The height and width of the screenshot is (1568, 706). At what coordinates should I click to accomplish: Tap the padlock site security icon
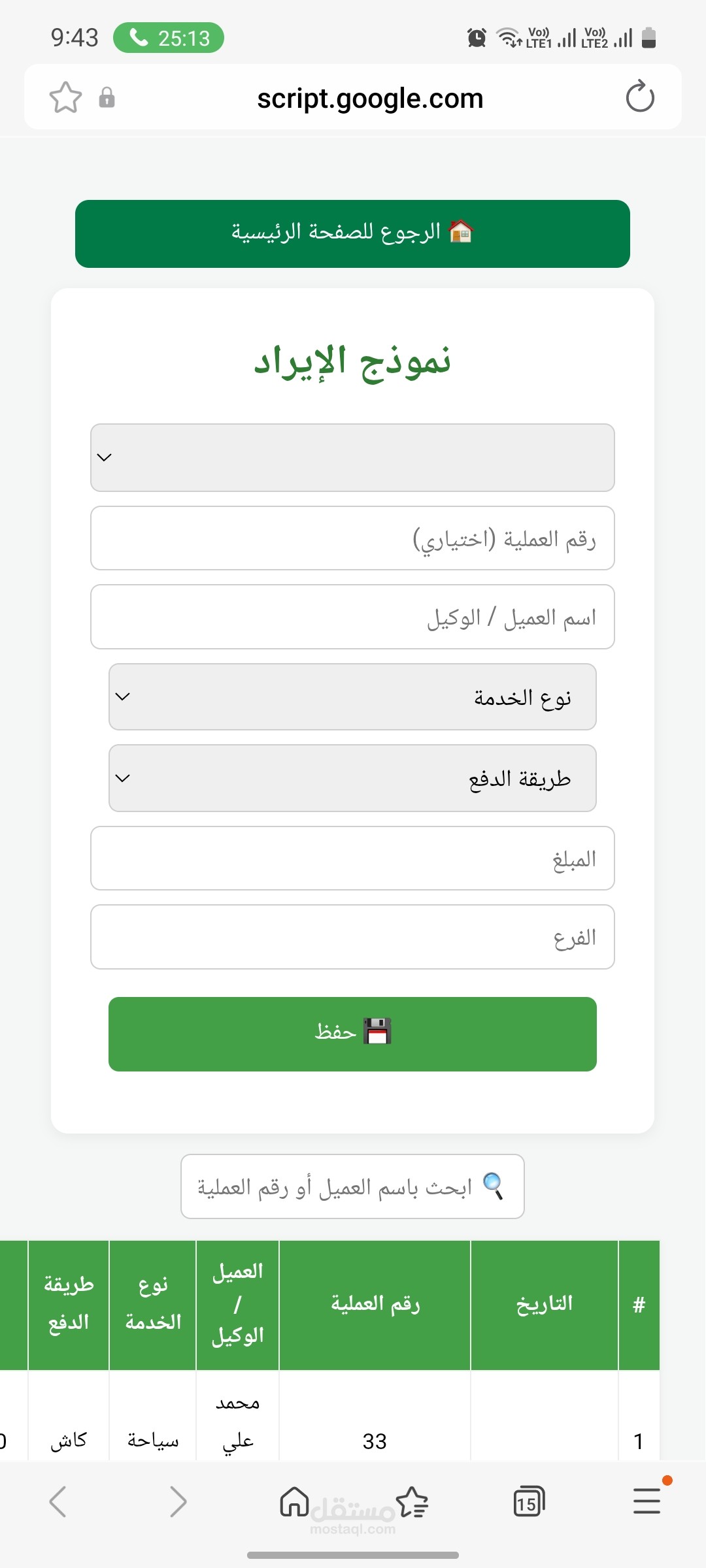(107, 98)
